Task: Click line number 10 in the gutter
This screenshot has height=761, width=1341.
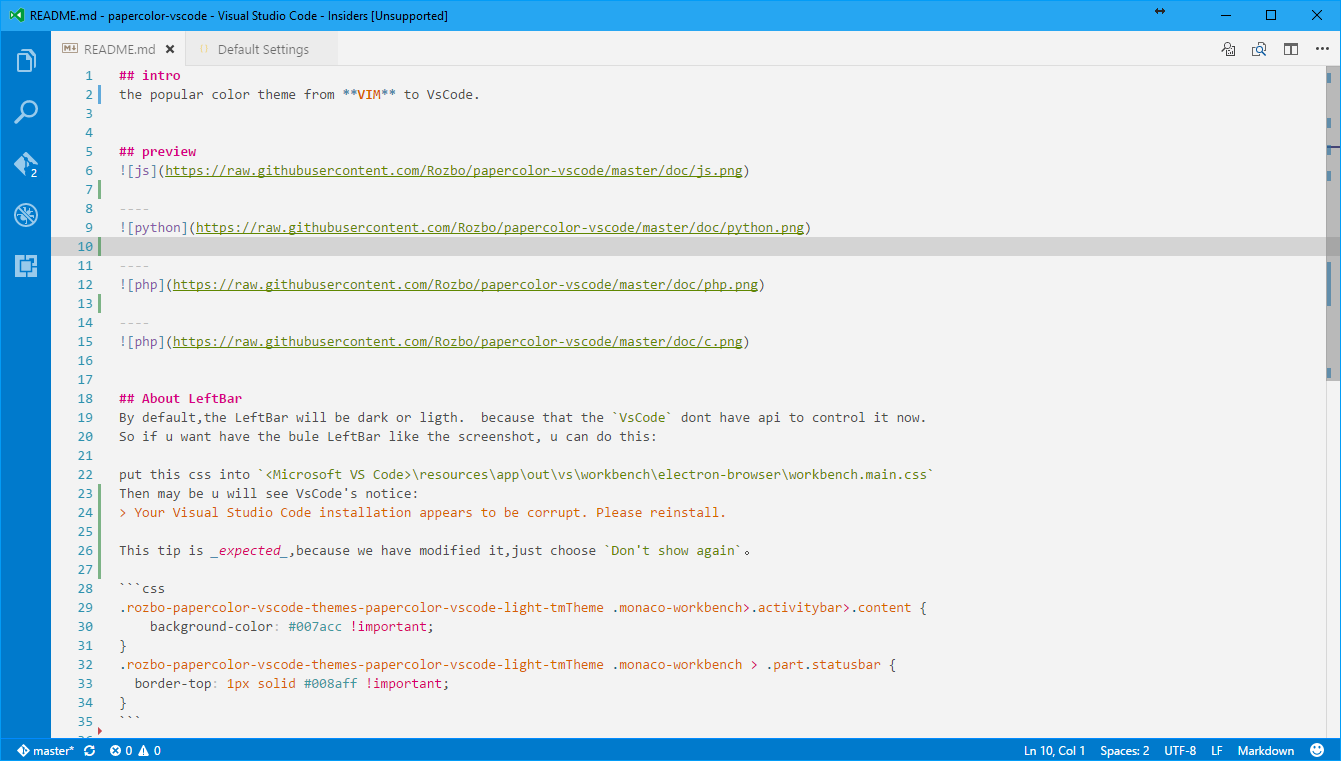Action: pos(84,247)
